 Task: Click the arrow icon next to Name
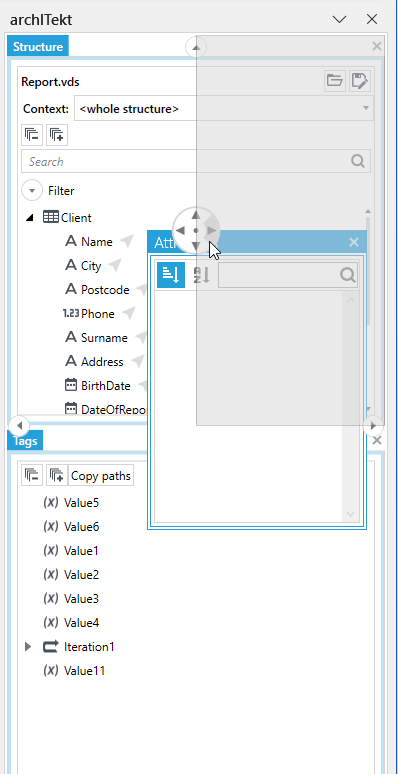pyautogui.click(x=127, y=241)
